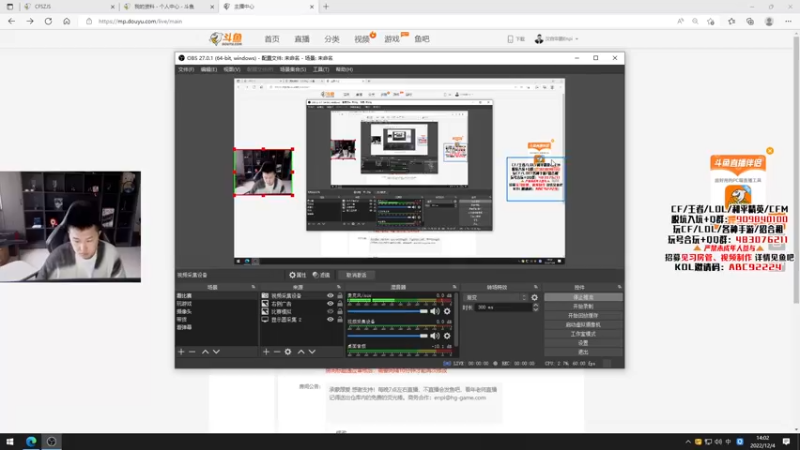Adjust the first mixer volume slider
Screen dimensions: 800x450
[x=387, y=311]
